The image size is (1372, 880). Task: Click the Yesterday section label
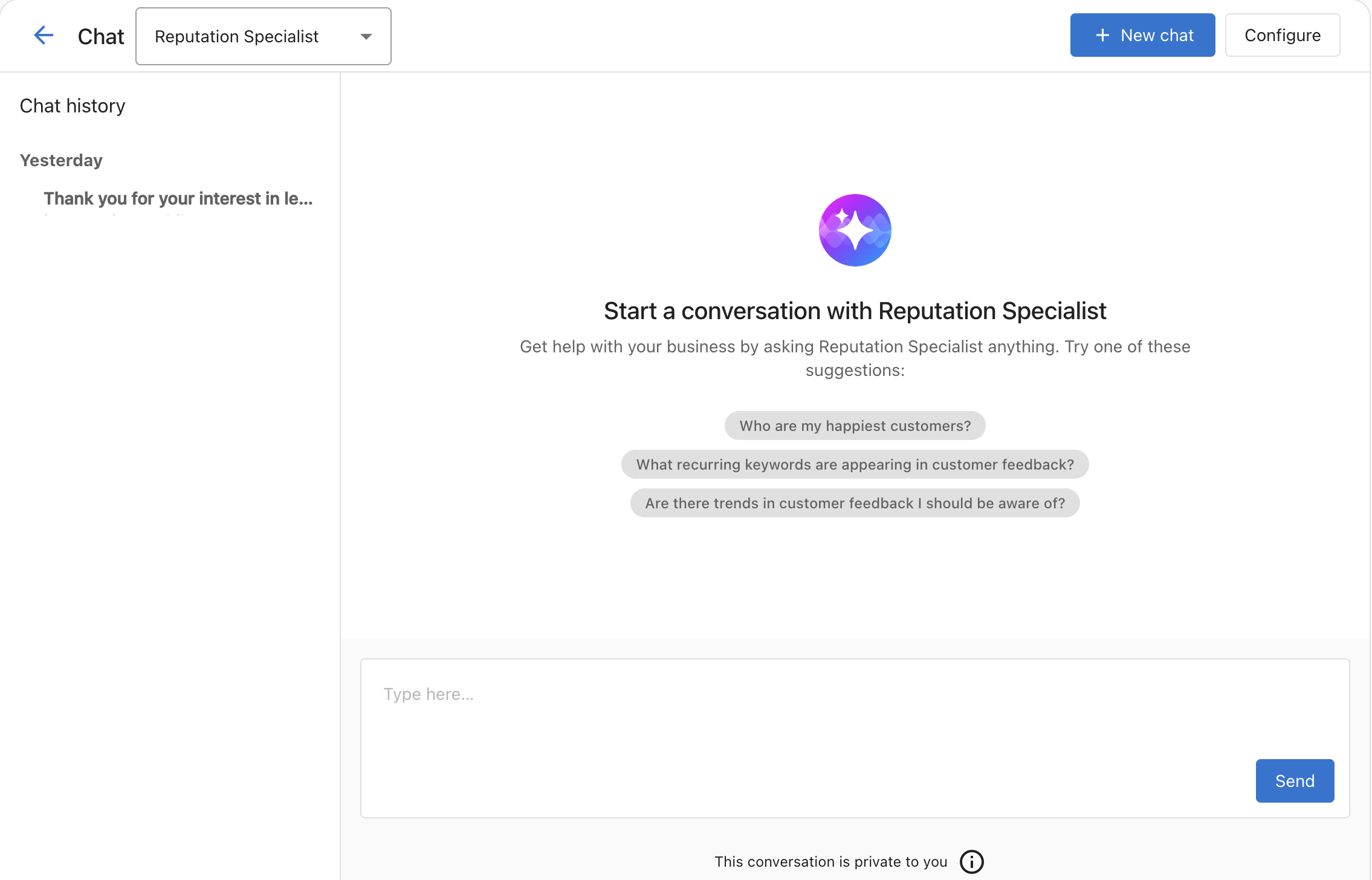click(x=60, y=160)
